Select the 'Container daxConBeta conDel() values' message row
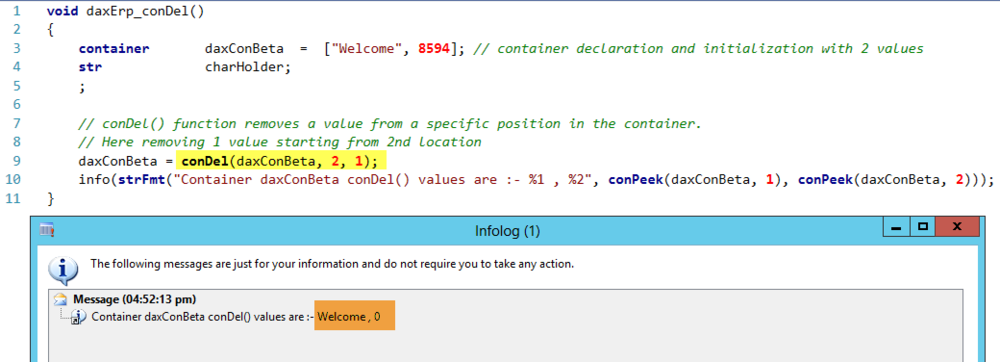 pos(235,316)
